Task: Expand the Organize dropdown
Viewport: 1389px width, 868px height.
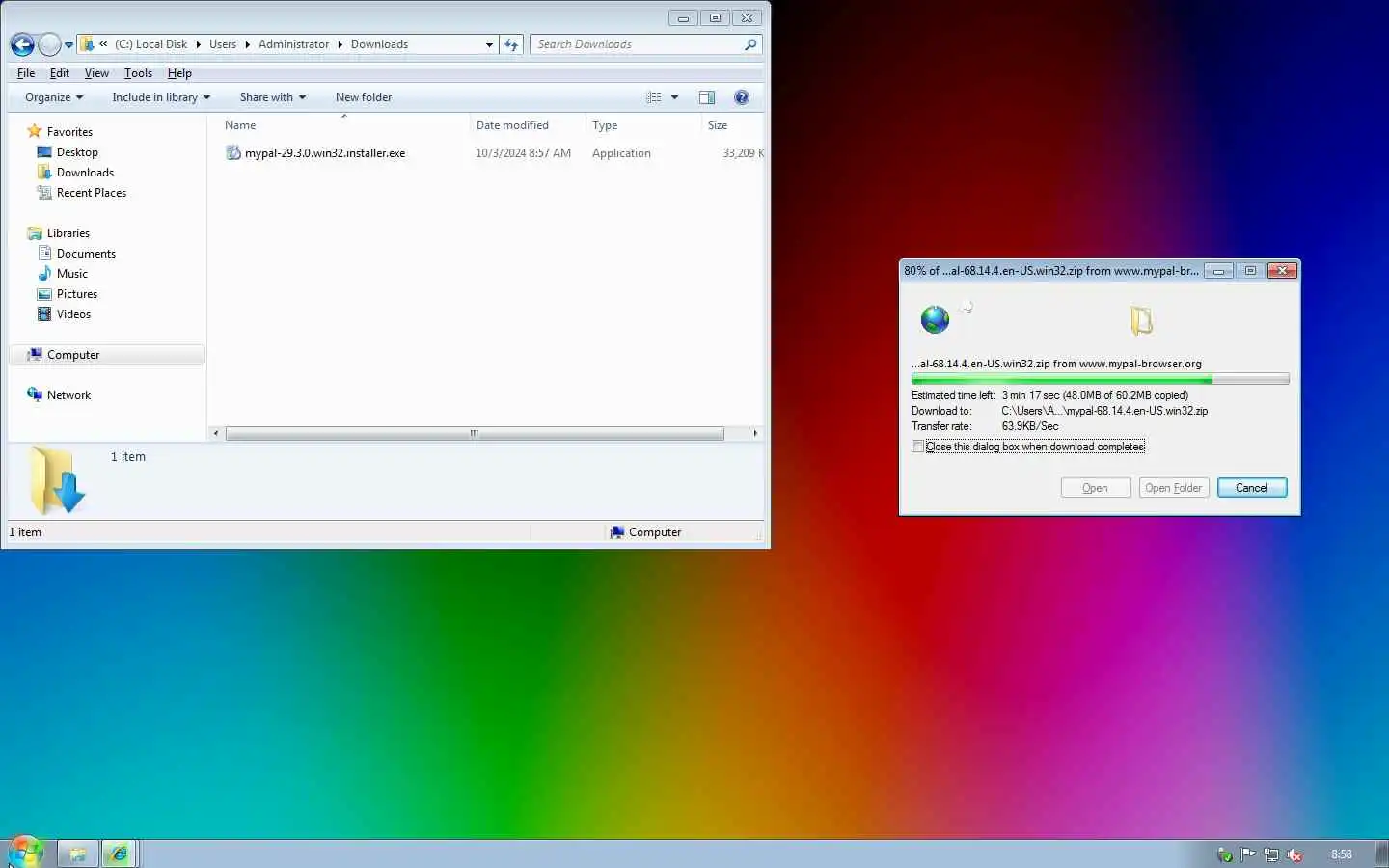Action: click(x=54, y=97)
